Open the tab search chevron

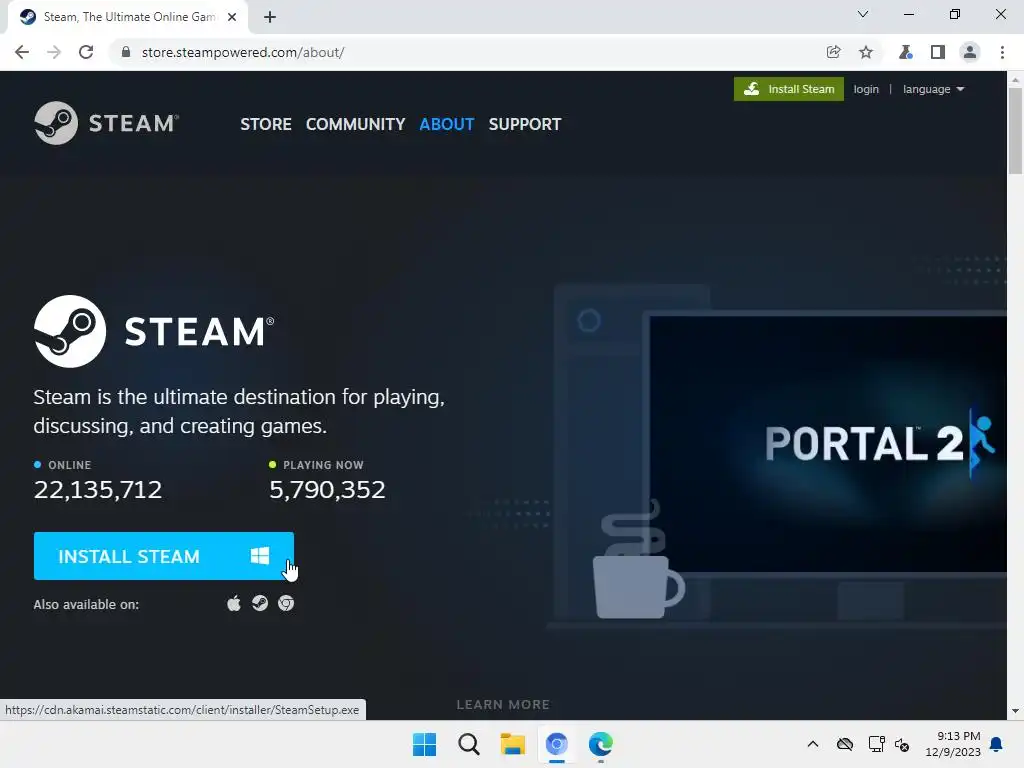pos(863,14)
